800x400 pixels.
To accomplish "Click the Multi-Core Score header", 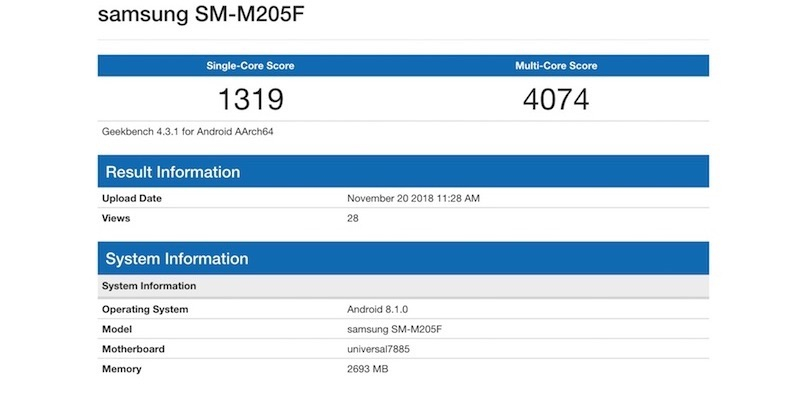I will [x=556, y=66].
